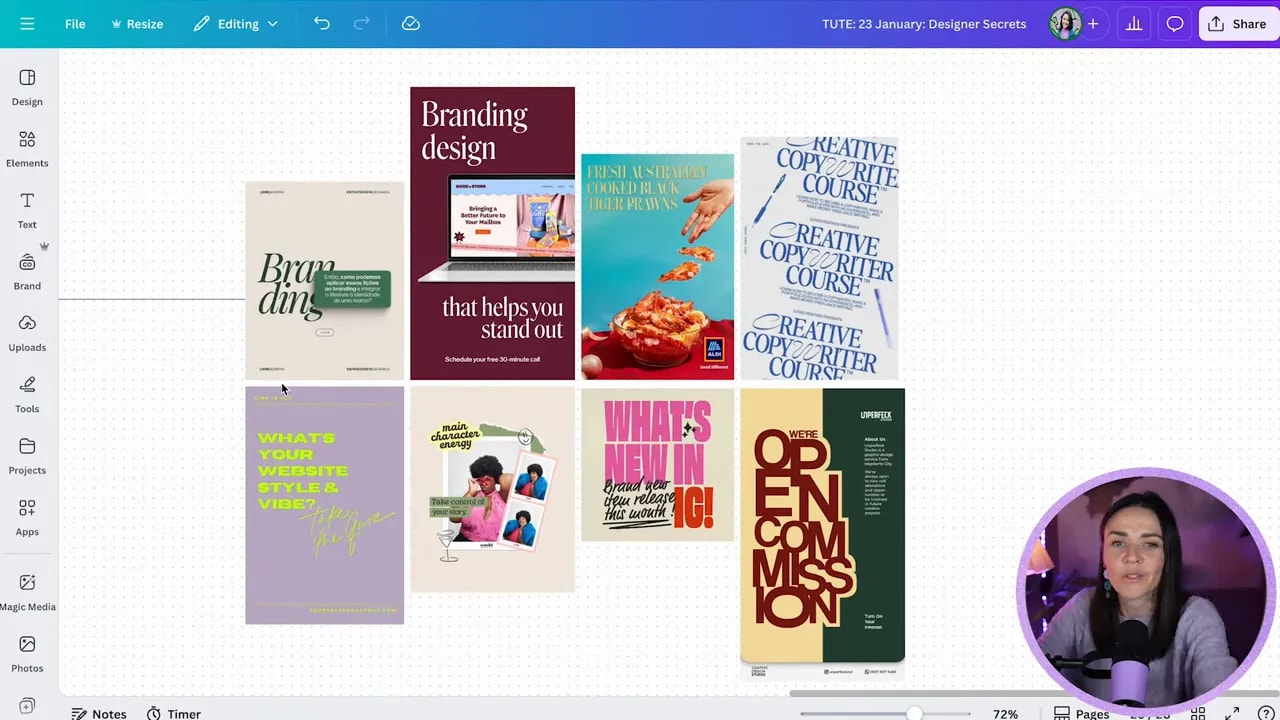
Task: Open the Elements panel
Action: pyautogui.click(x=27, y=150)
